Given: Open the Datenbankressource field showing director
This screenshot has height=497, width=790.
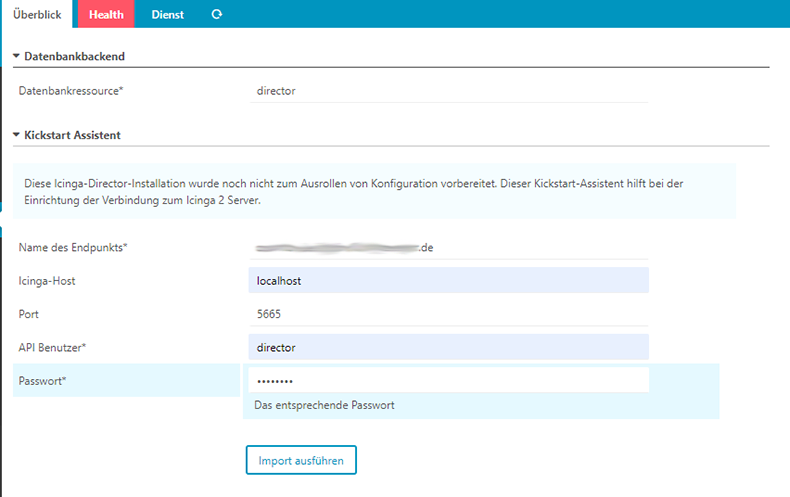Looking at the screenshot, I should coord(447,91).
